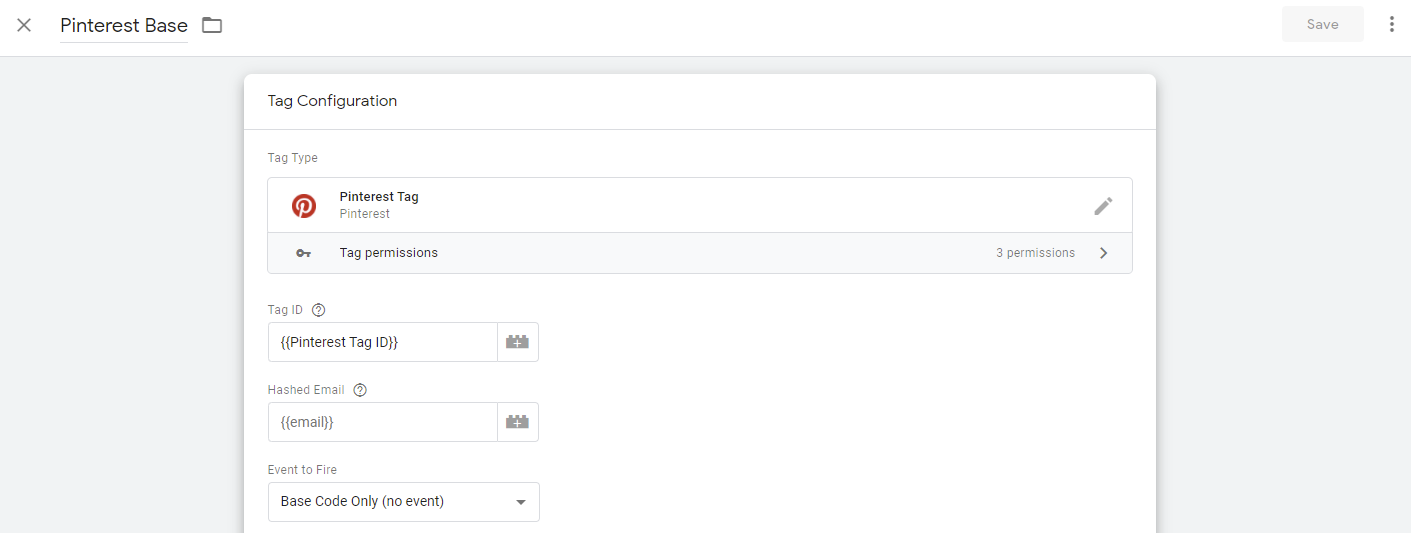Expand Tag permissions using the right chevron
Viewport: 1411px width, 533px height.
click(1104, 253)
